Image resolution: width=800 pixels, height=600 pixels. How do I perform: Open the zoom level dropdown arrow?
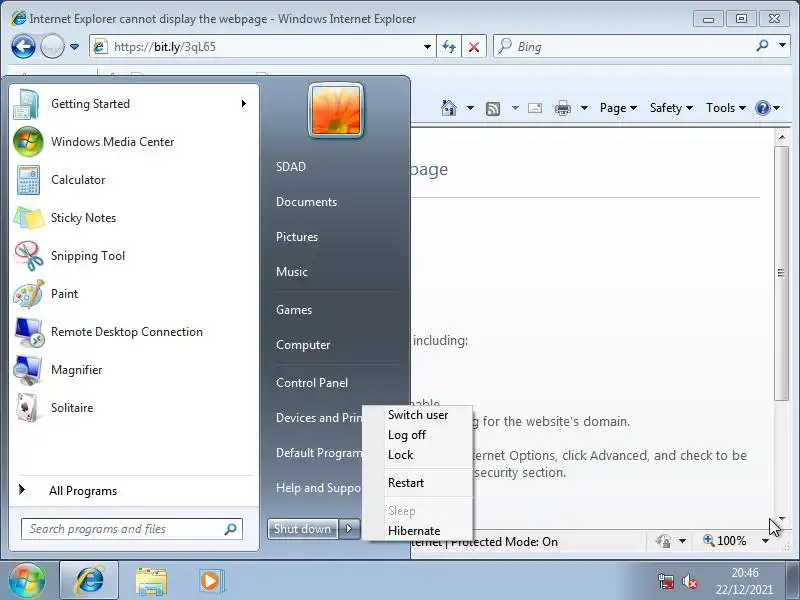pyautogui.click(x=765, y=541)
